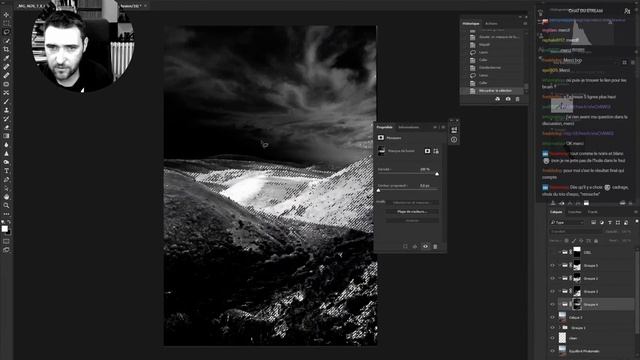Screen dimensions: 640x360
Task: Click the Plage de couleurs button
Action: tap(412, 212)
